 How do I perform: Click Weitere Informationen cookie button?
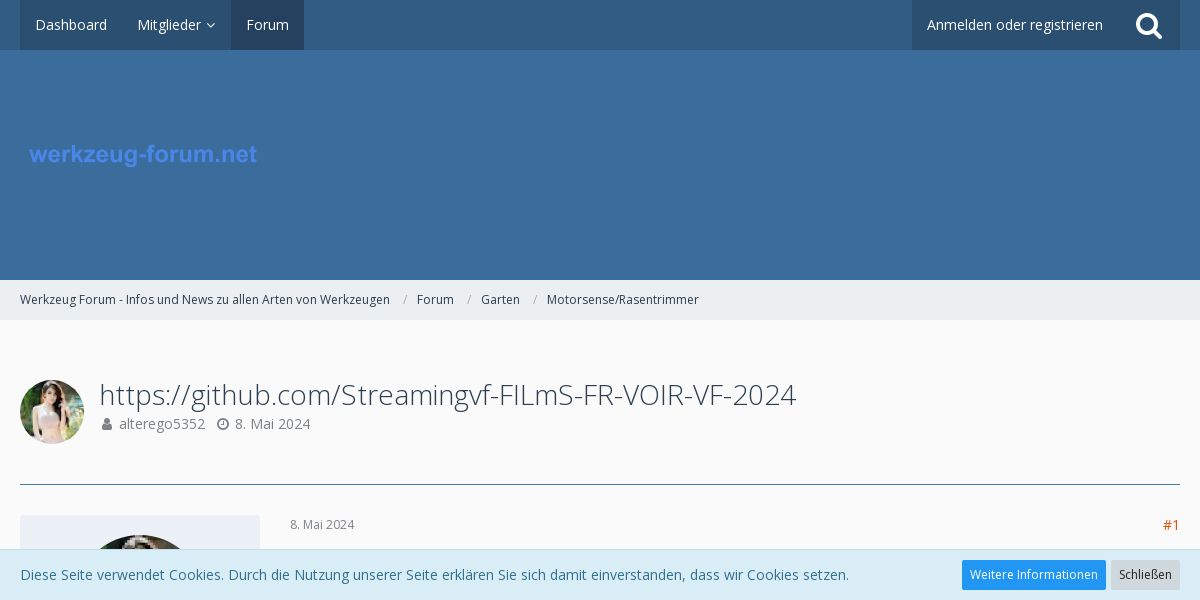point(1033,575)
